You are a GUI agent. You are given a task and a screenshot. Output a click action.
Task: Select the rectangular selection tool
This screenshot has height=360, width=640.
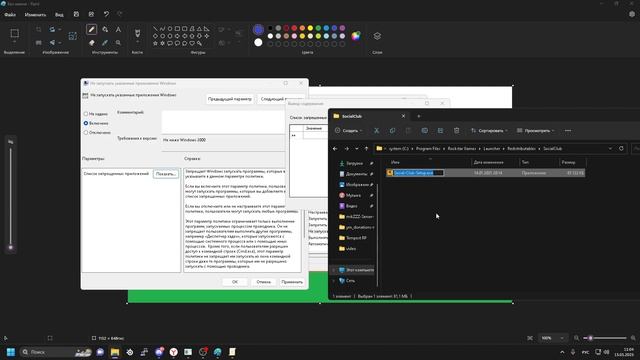click(14, 33)
